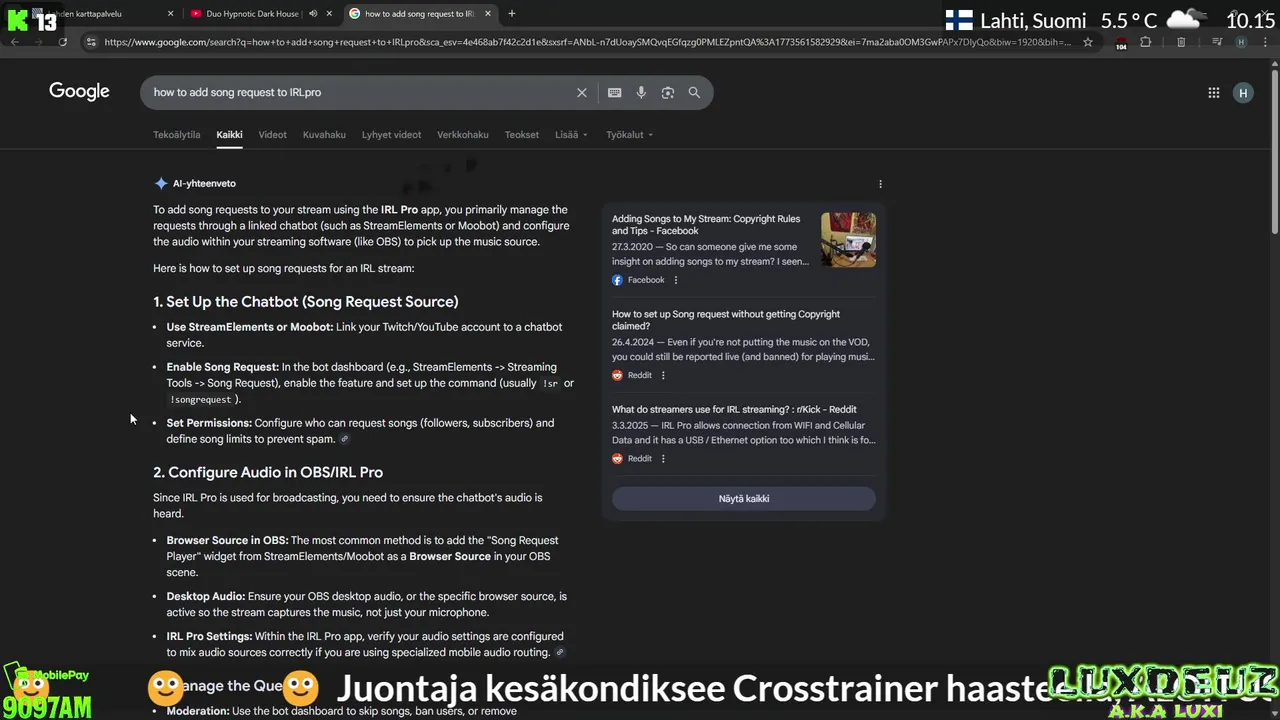Image resolution: width=1280 pixels, height=720 pixels.
Task: Open What do streamers use for IRL streaming result
Action: (x=734, y=409)
